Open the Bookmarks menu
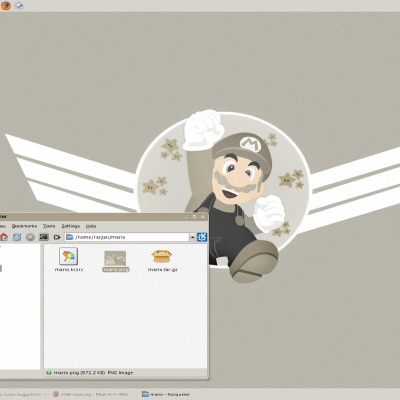 (24, 226)
